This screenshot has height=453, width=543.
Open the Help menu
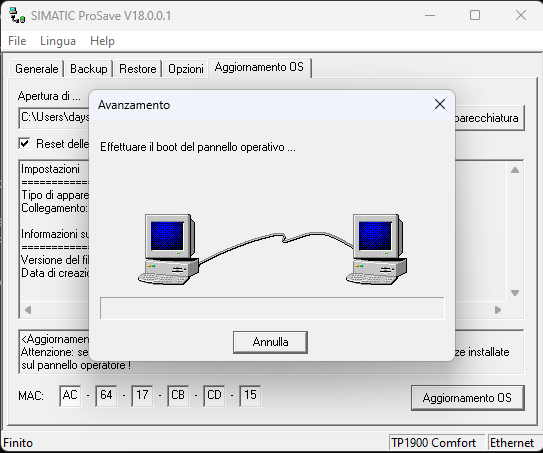pyautogui.click(x=102, y=41)
